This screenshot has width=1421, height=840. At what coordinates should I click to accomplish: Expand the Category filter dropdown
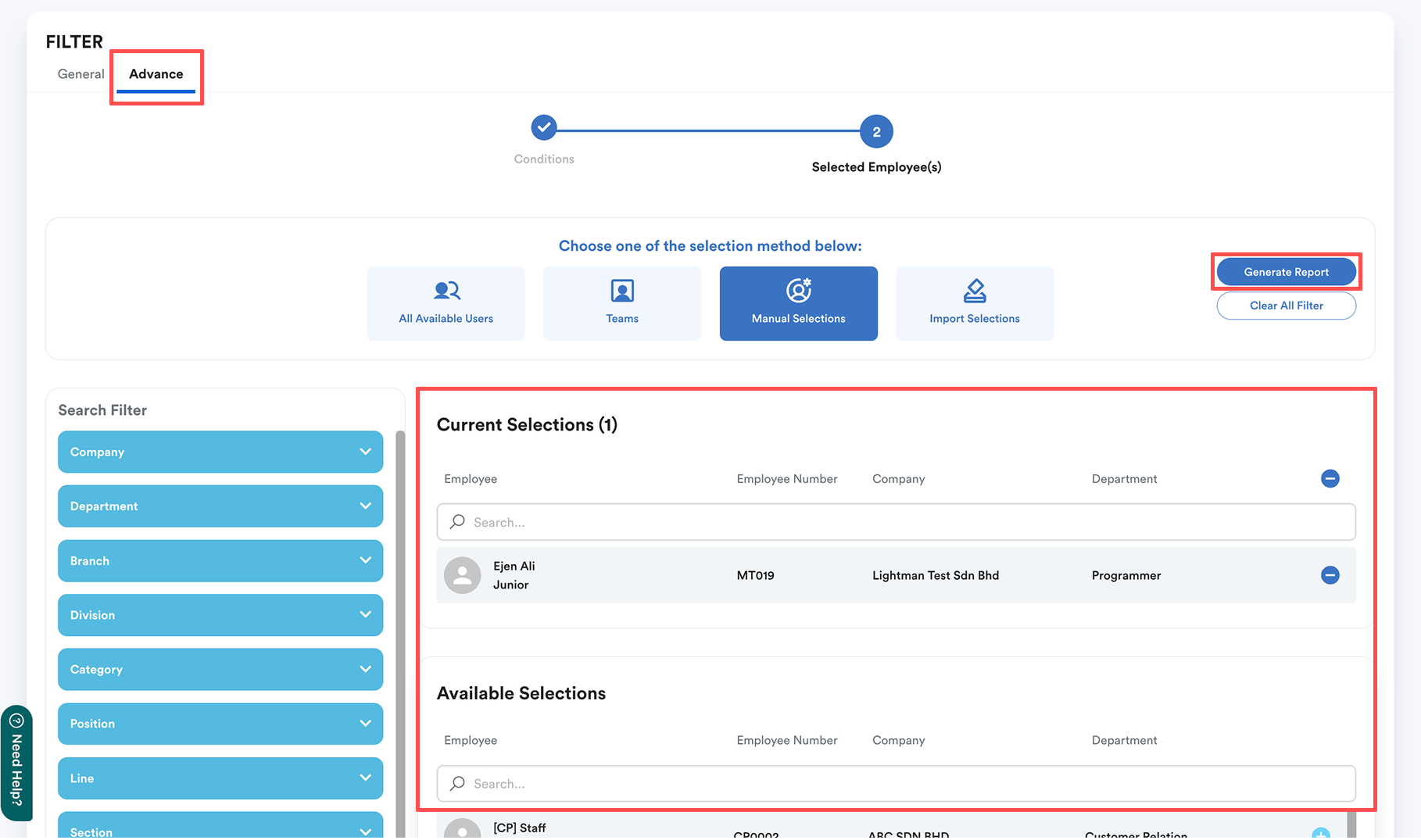[220, 670]
